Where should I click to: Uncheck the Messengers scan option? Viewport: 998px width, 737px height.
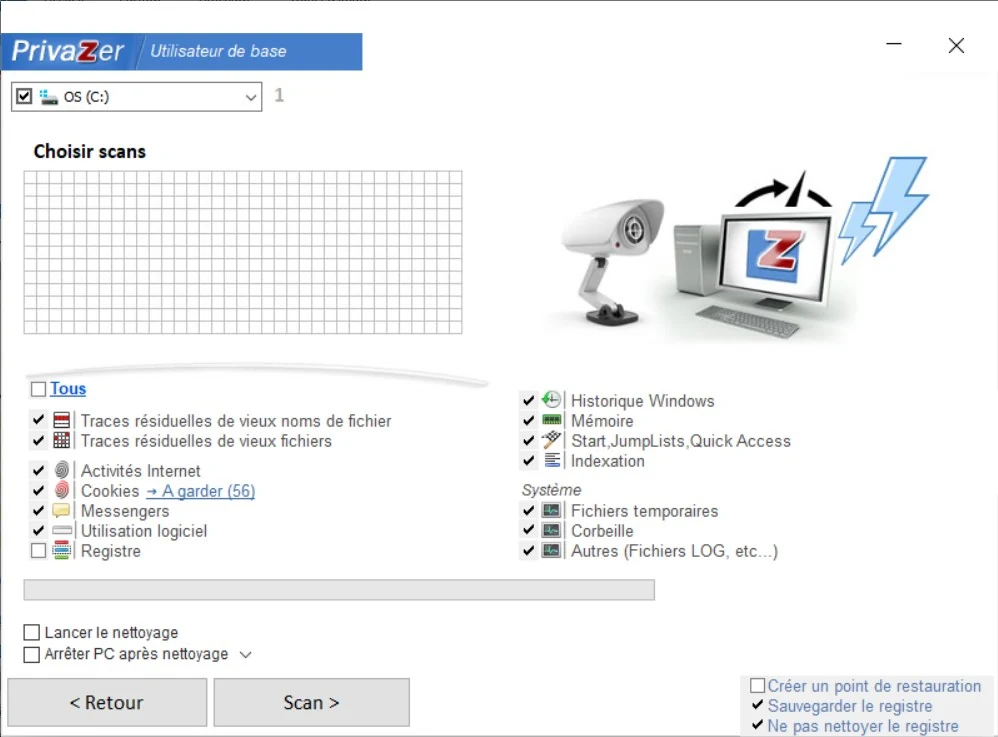[38, 510]
